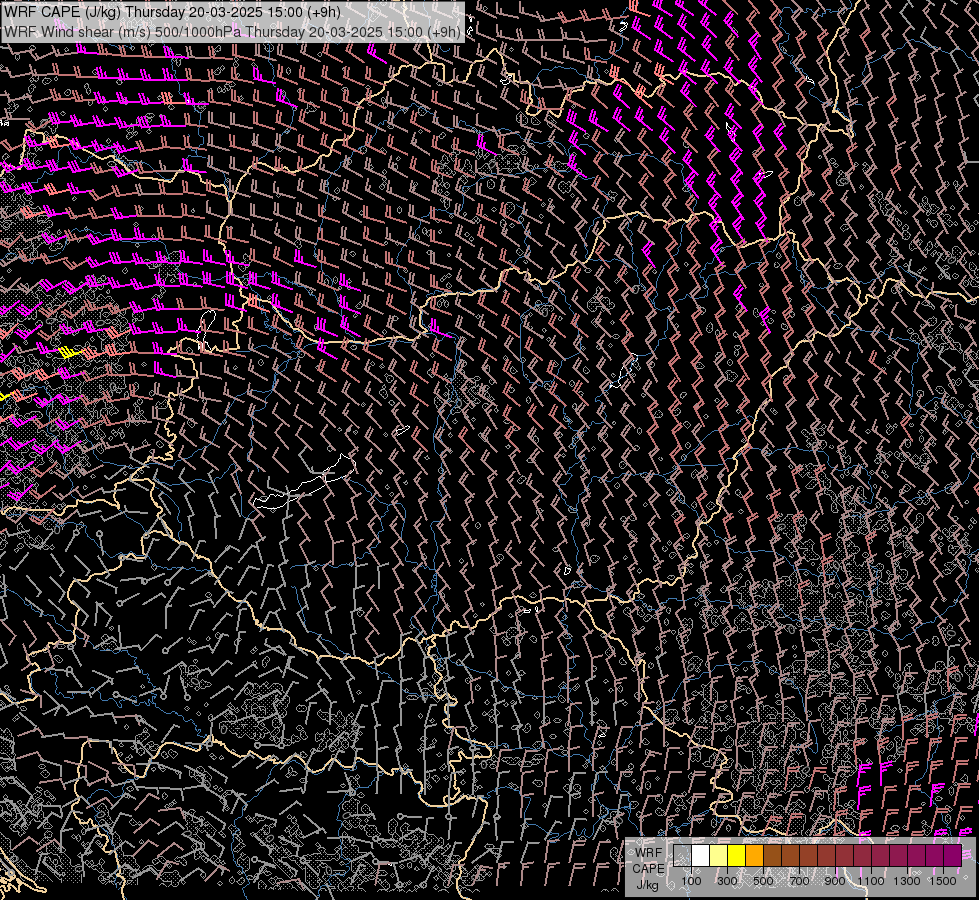Click the 'WRF CAPE (J/kg)' title line
979x900 pixels.
tap(172, 12)
